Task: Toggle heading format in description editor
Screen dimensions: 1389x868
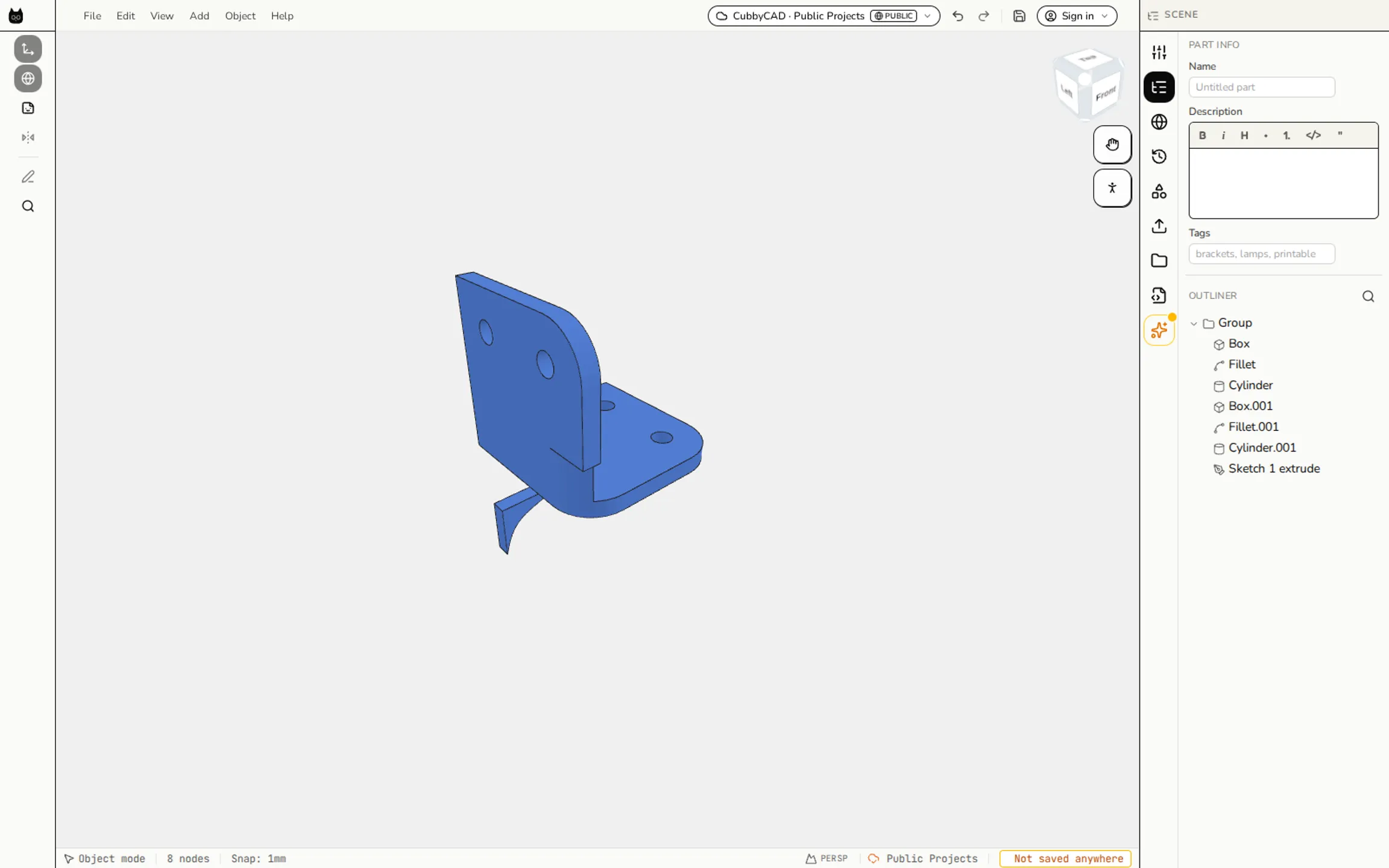Action: coord(1244,136)
